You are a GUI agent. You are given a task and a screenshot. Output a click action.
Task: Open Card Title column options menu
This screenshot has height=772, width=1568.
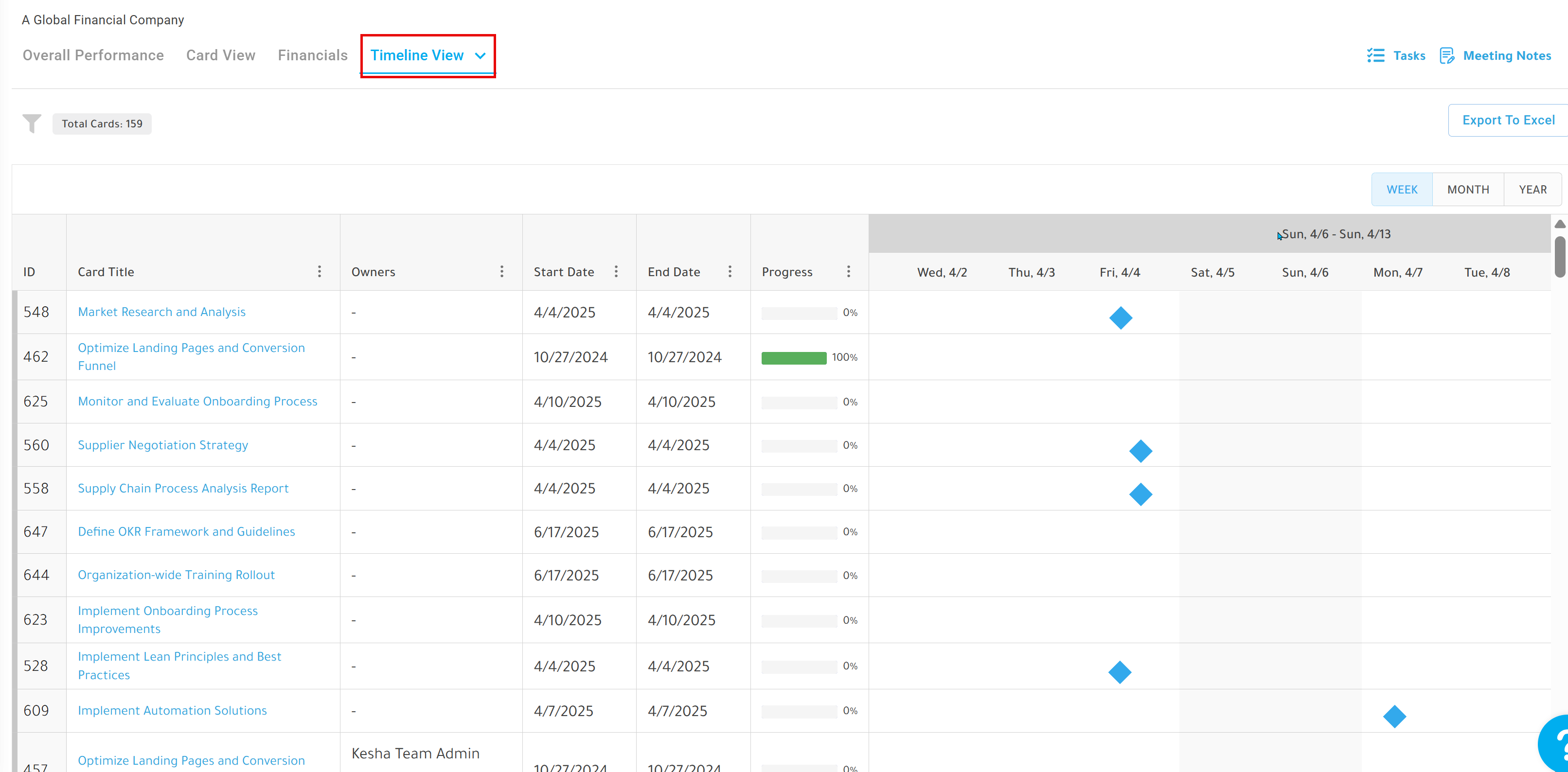point(320,271)
